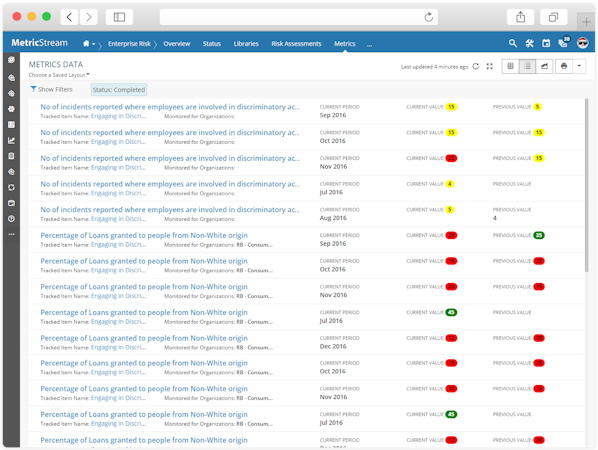The height and width of the screenshot is (450, 598).
Task: Click the MetricStream logo
Action: point(39,43)
